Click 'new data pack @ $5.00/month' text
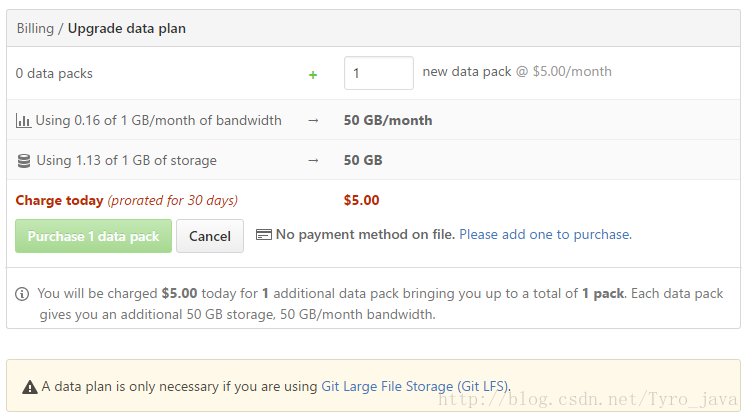Screen dimensions: 749x419 click(x=517, y=72)
